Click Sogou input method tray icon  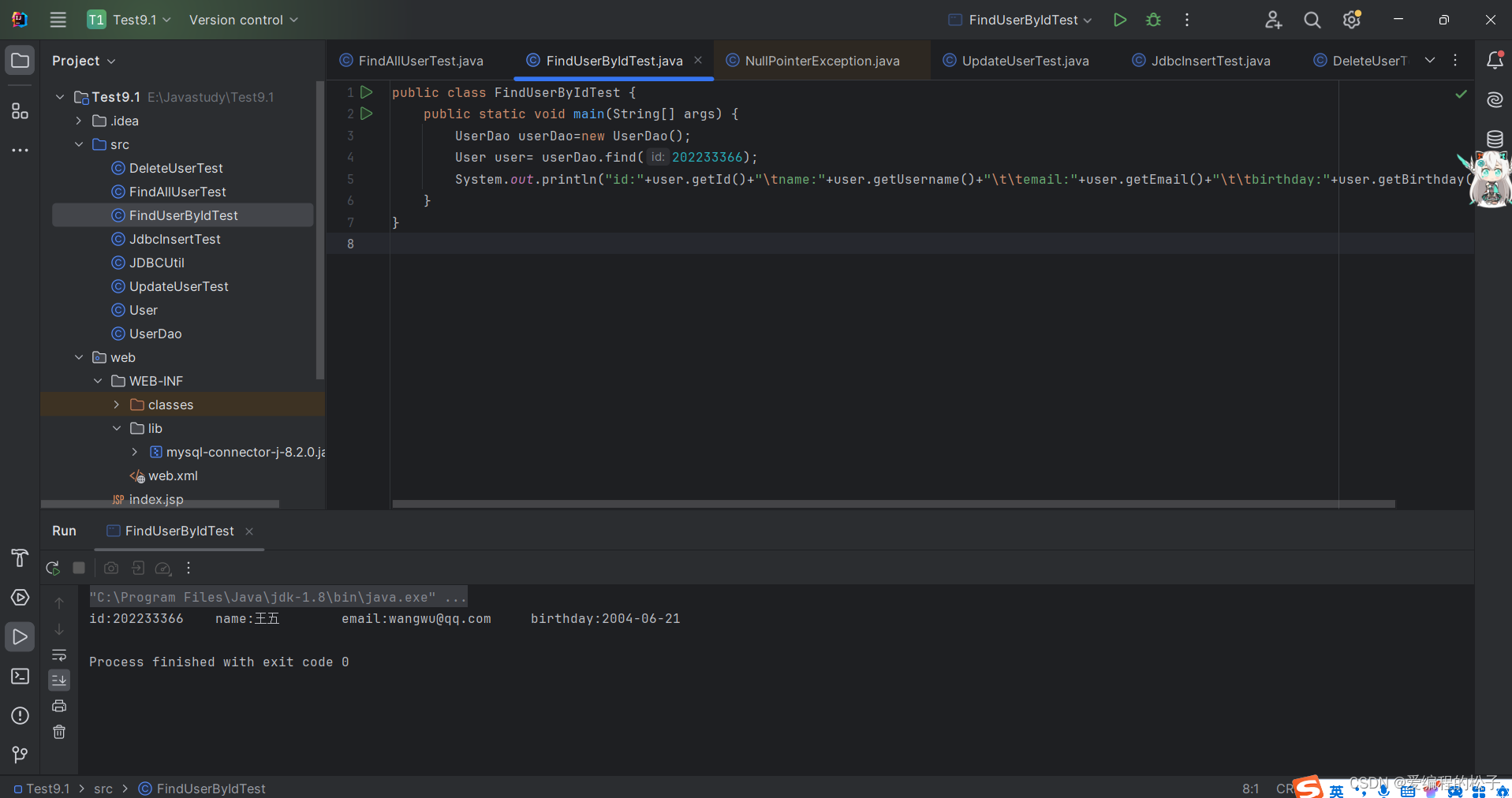tap(1308, 787)
